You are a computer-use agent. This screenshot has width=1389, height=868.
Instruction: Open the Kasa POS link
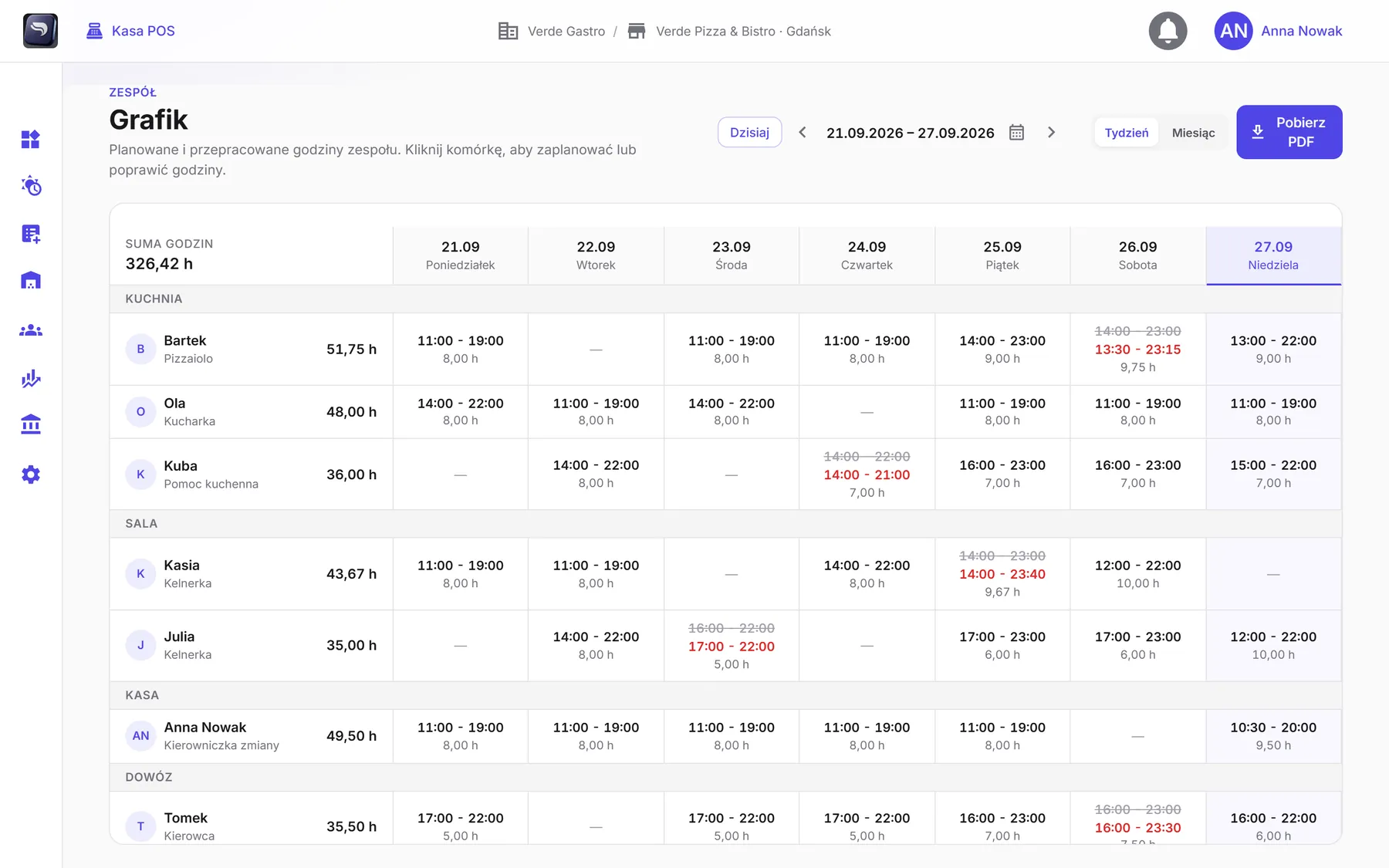pyautogui.click(x=131, y=31)
